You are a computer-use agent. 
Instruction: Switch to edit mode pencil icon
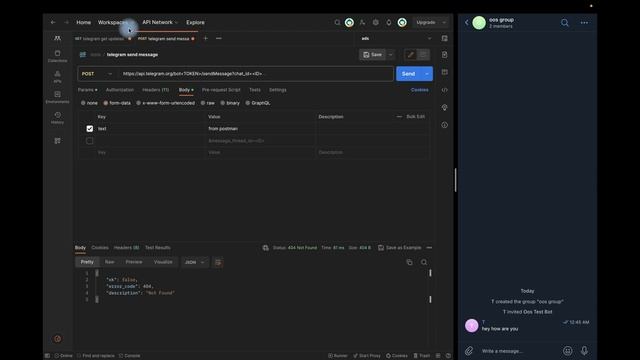411,55
